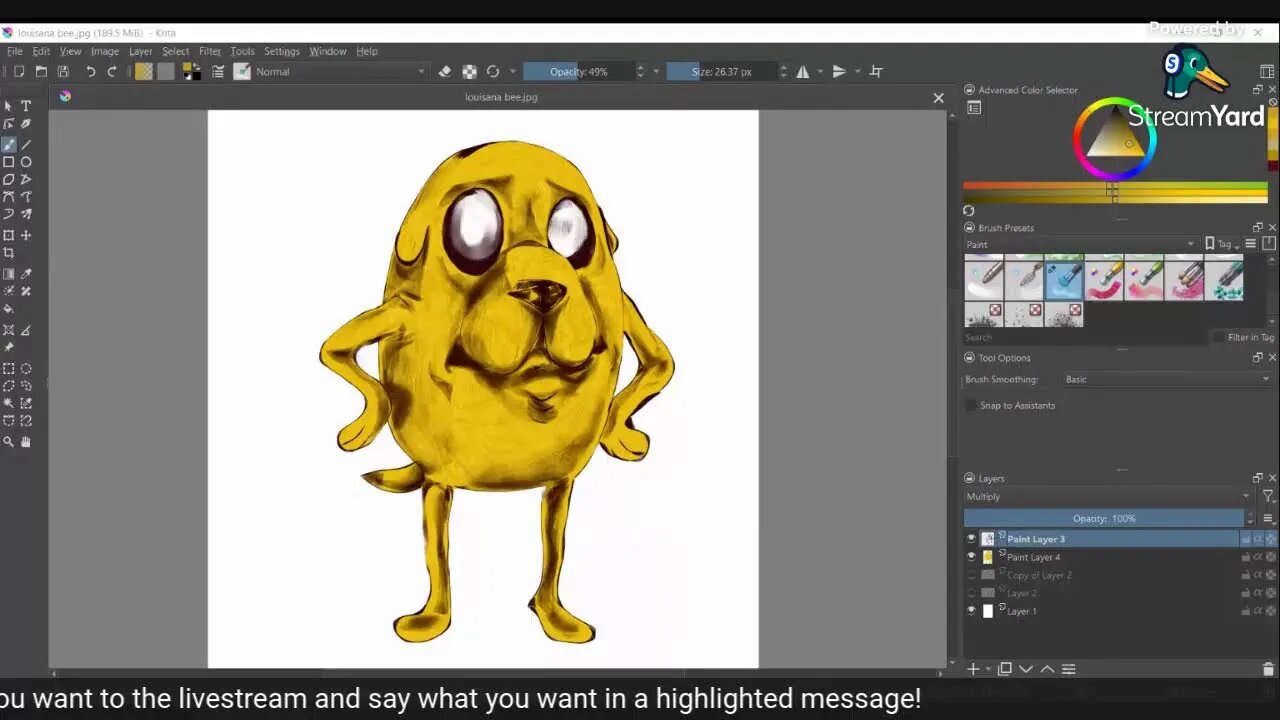Hide Paint Layer 4 using eye icon
Screen dimensions: 1280x720
point(971,557)
